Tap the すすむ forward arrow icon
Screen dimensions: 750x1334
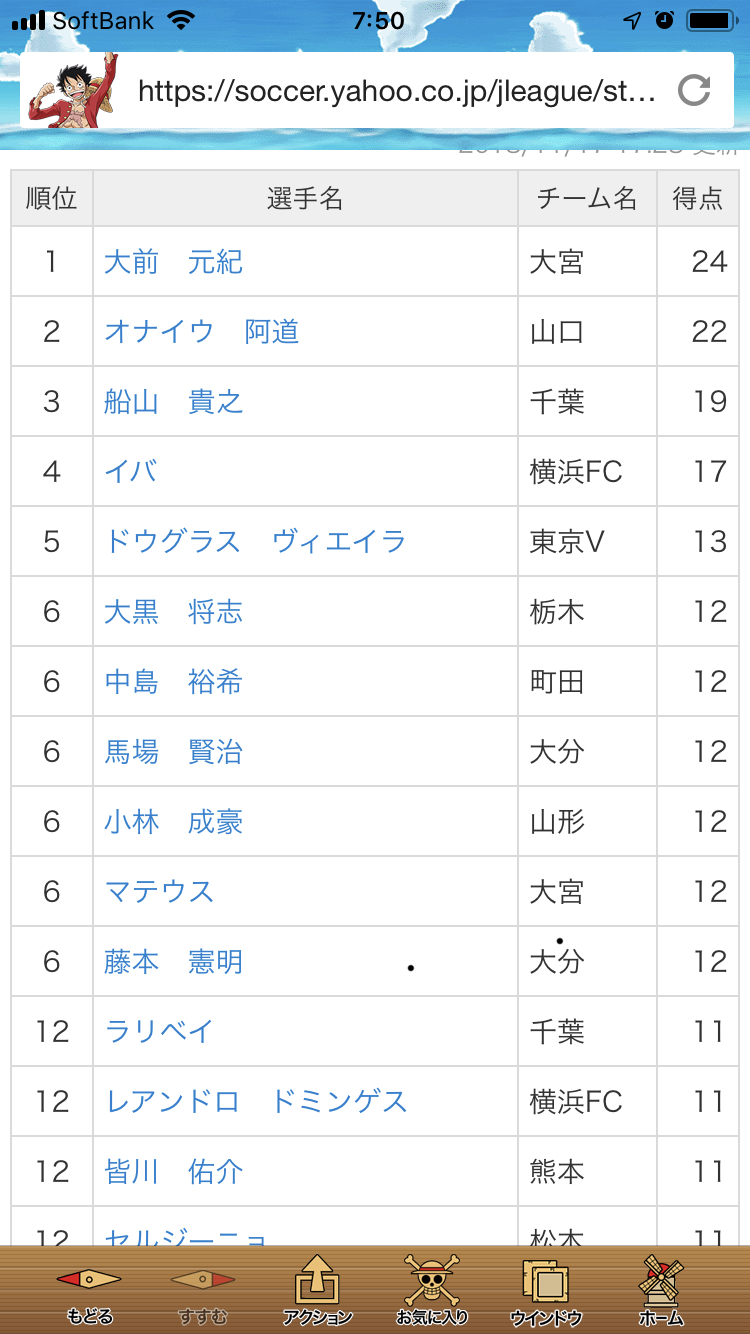click(x=203, y=1280)
